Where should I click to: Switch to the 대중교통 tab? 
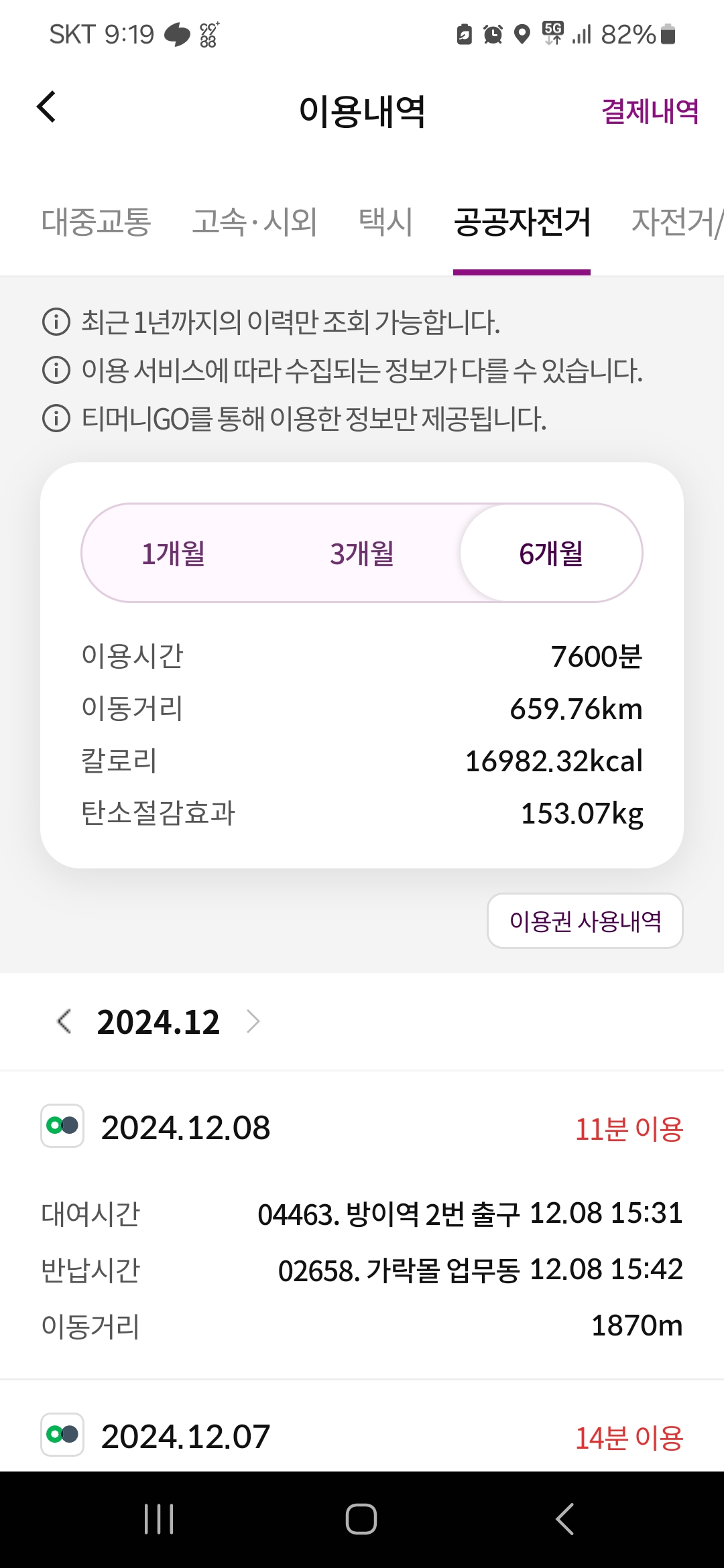pos(97,222)
